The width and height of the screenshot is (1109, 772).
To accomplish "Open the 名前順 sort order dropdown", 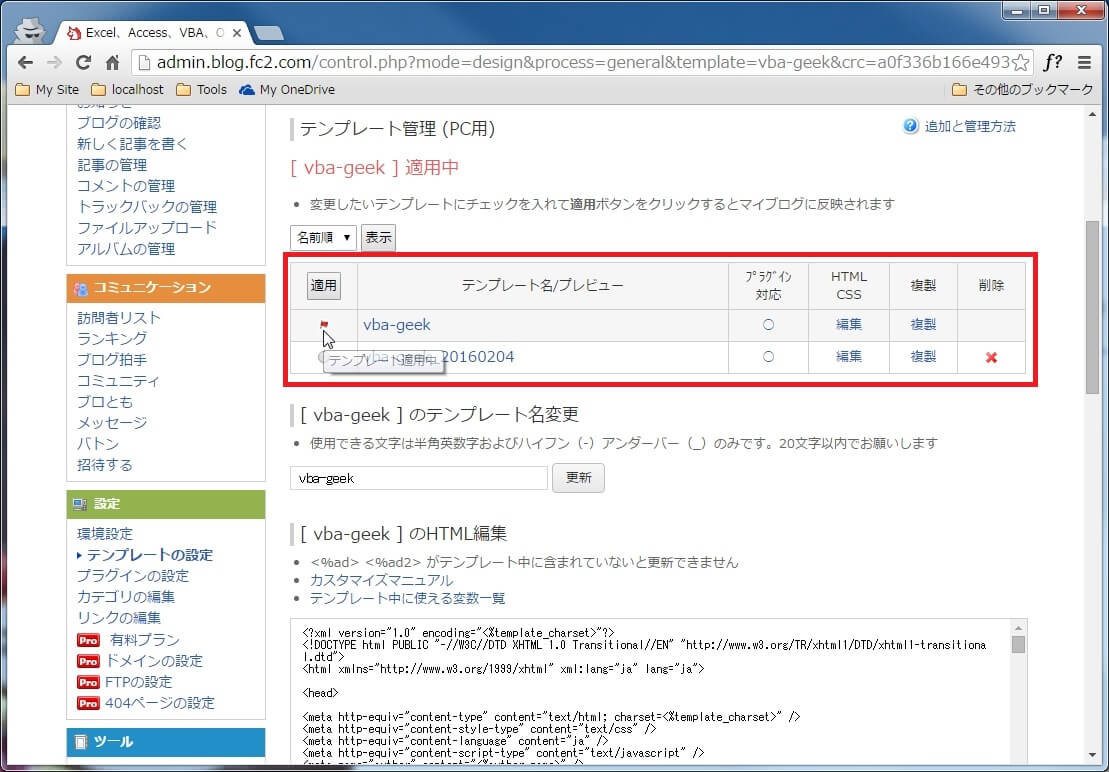I will [323, 237].
